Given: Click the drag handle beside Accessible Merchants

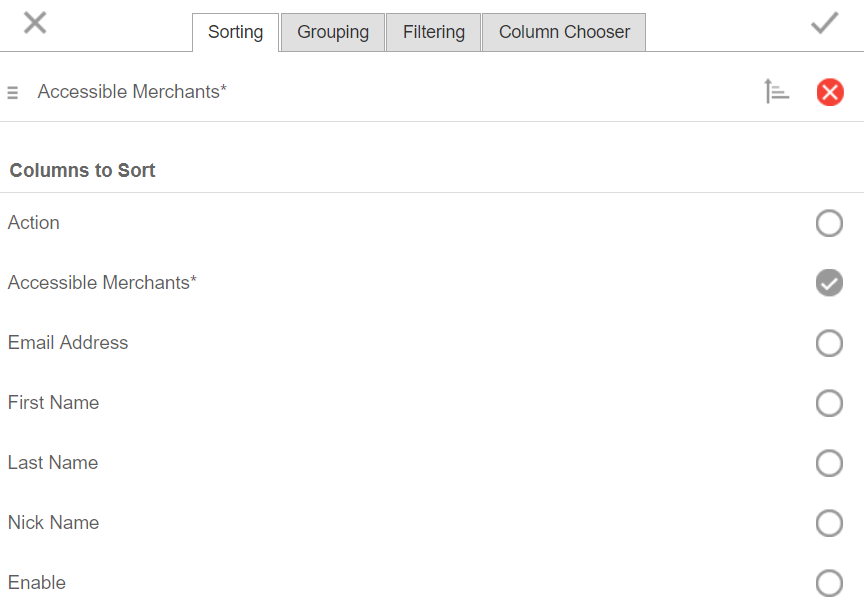Looking at the screenshot, I should pos(13,93).
